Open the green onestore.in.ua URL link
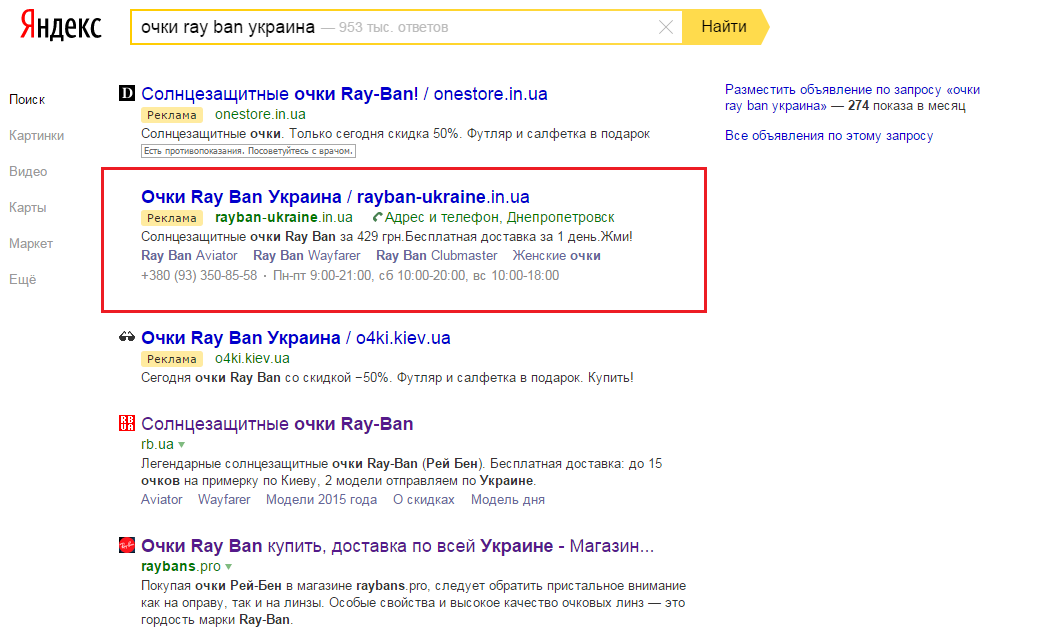 coord(260,114)
